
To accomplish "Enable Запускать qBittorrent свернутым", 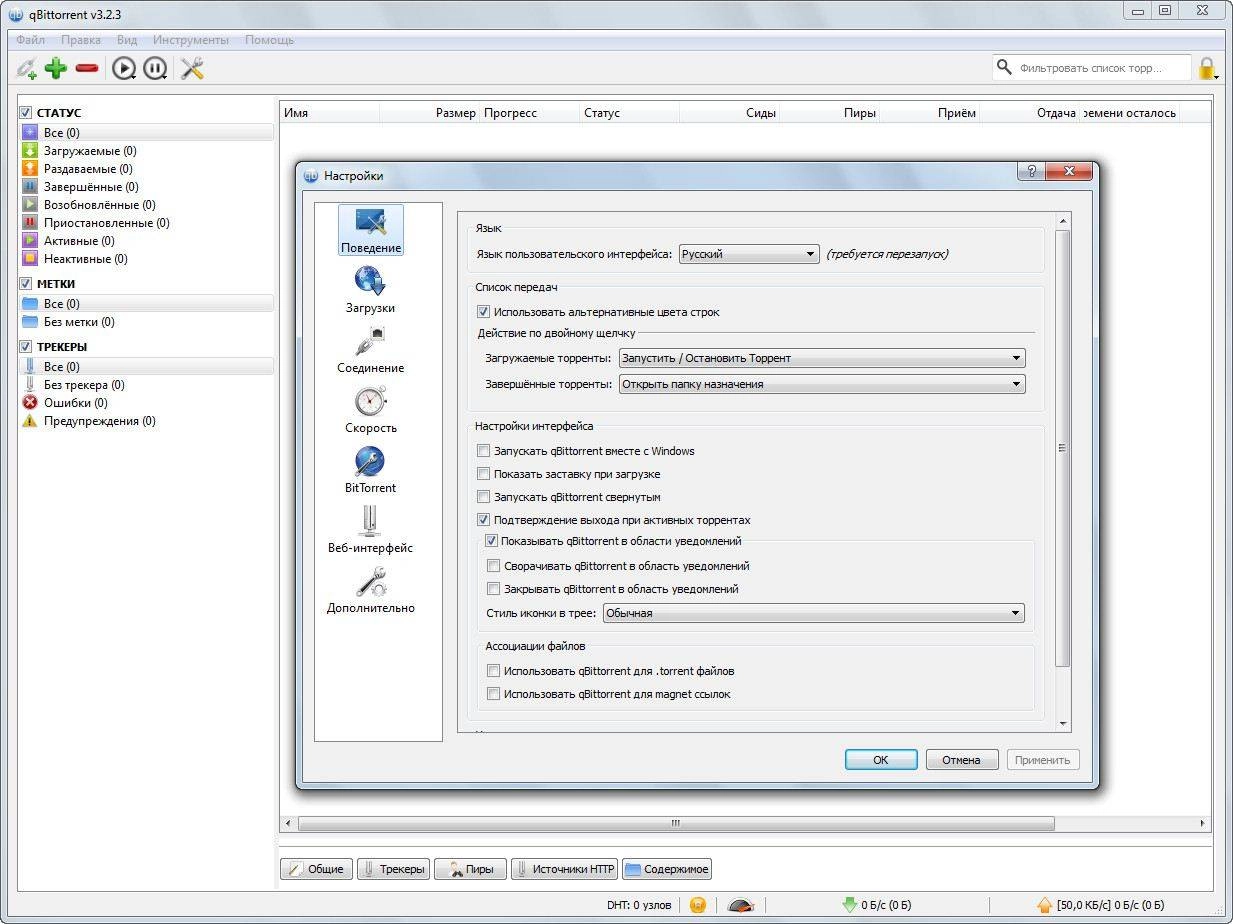I will [484, 497].
